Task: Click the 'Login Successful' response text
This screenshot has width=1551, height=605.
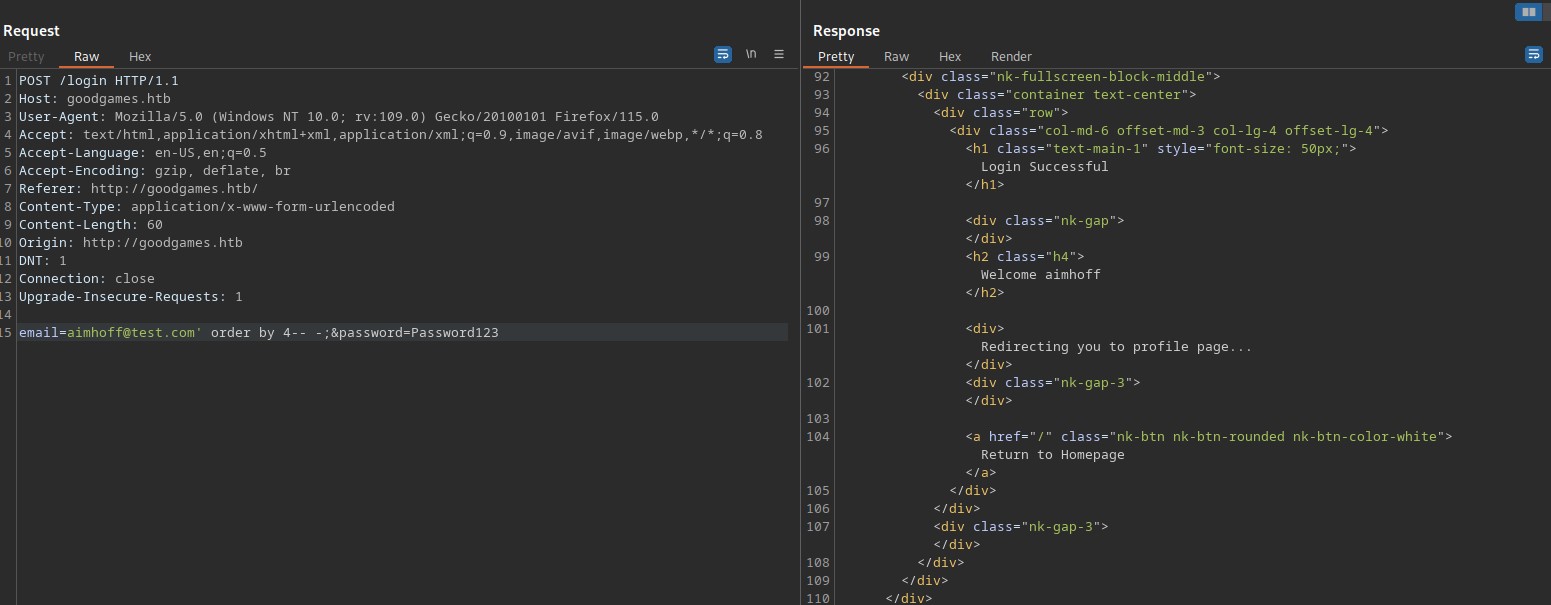Action: click(1045, 167)
